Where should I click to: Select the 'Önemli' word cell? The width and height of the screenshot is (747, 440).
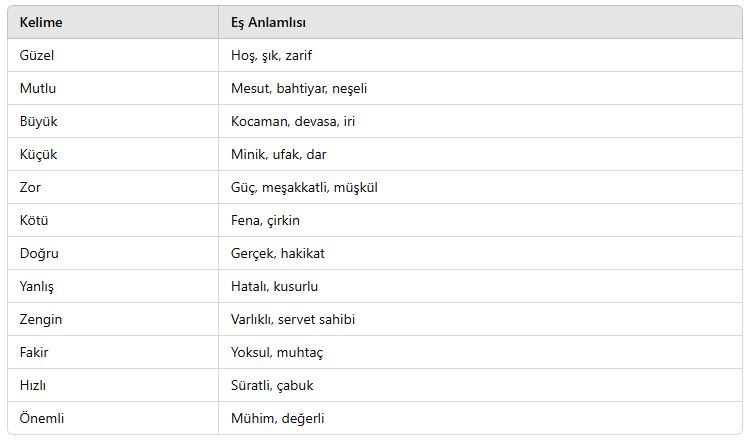[113, 418]
